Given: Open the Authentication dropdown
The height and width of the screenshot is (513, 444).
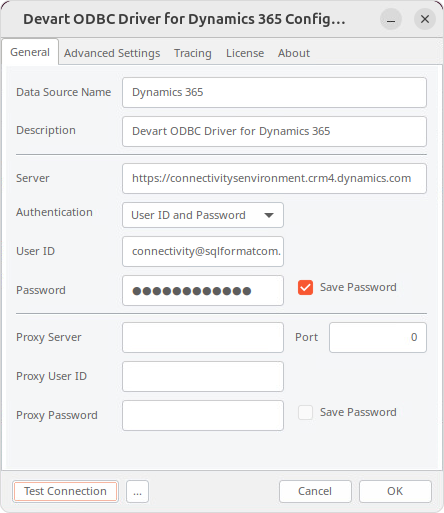Looking at the screenshot, I should [203, 215].
